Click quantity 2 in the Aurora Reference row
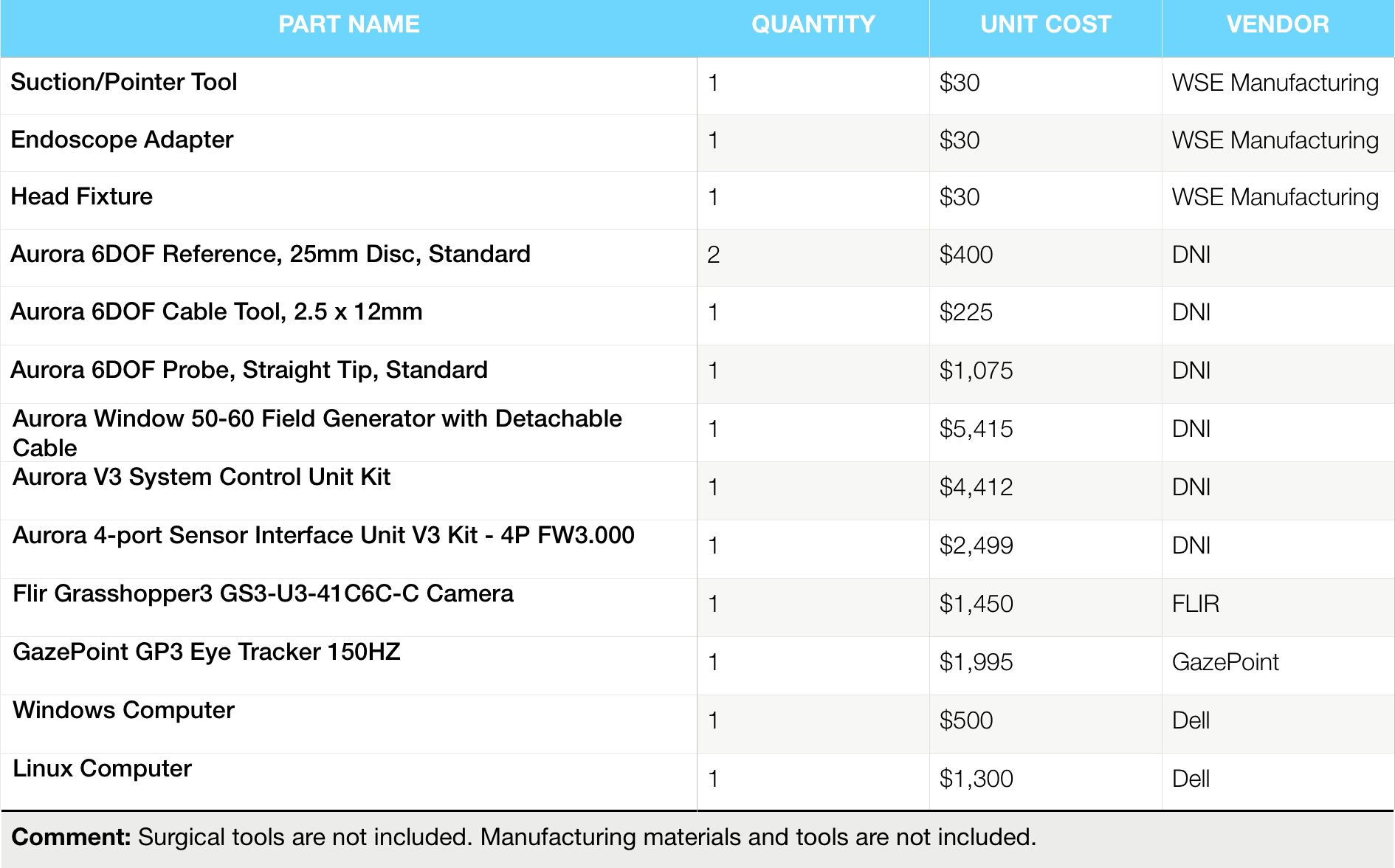This screenshot has height=868, width=1395. pos(714,255)
